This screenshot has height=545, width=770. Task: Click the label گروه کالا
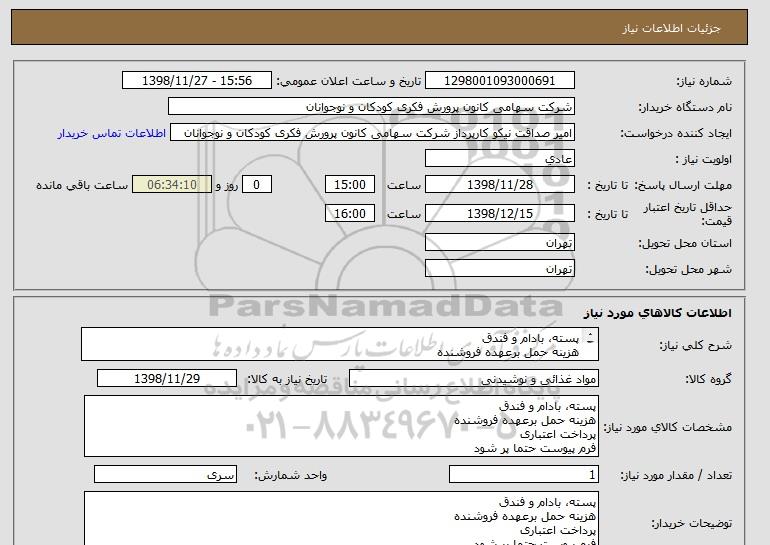pos(709,379)
